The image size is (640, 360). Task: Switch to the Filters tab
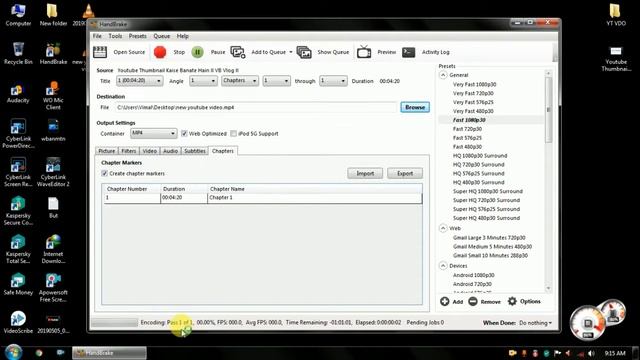click(x=129, y=151)
